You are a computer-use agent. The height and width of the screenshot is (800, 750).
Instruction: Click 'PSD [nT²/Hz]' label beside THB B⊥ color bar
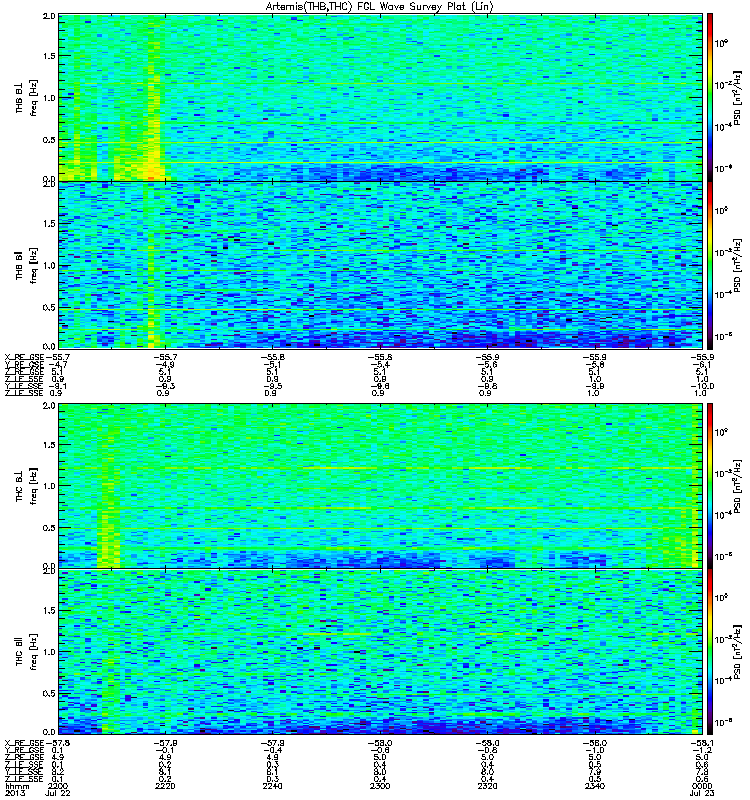[x=738, y=98]
